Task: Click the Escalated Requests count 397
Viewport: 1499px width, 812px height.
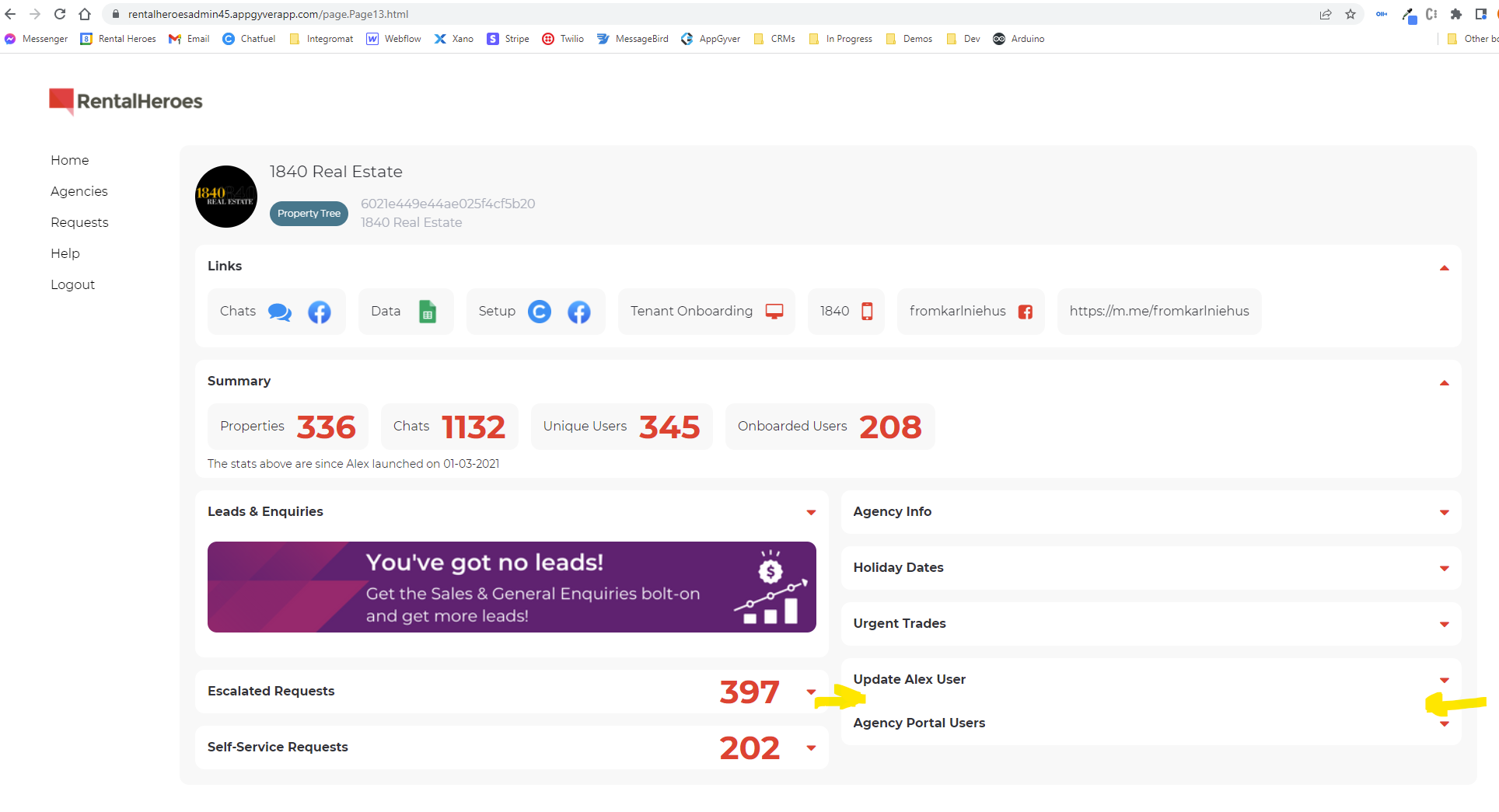Action: (749, 692)
